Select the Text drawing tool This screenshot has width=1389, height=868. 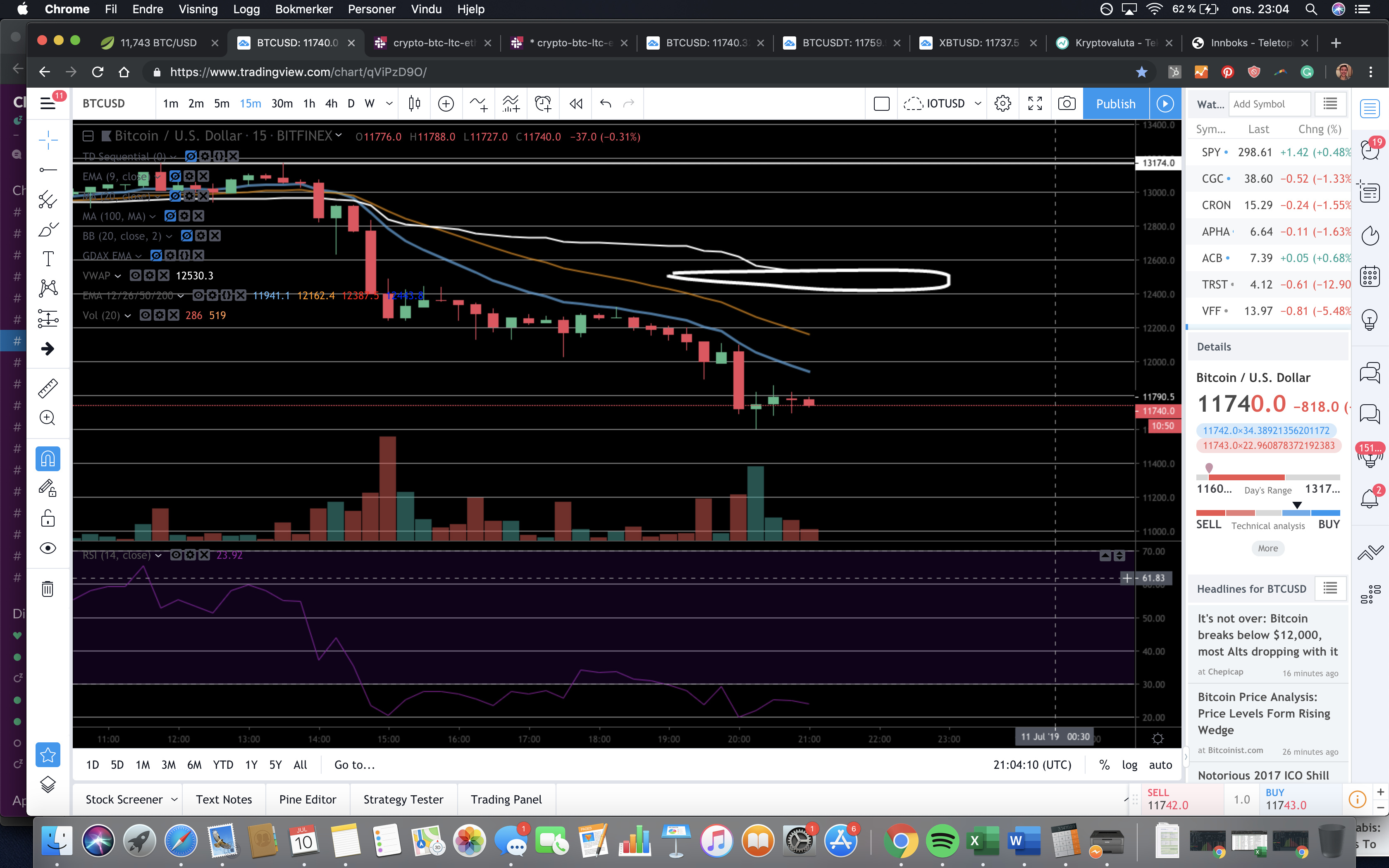tap(48, 259)
